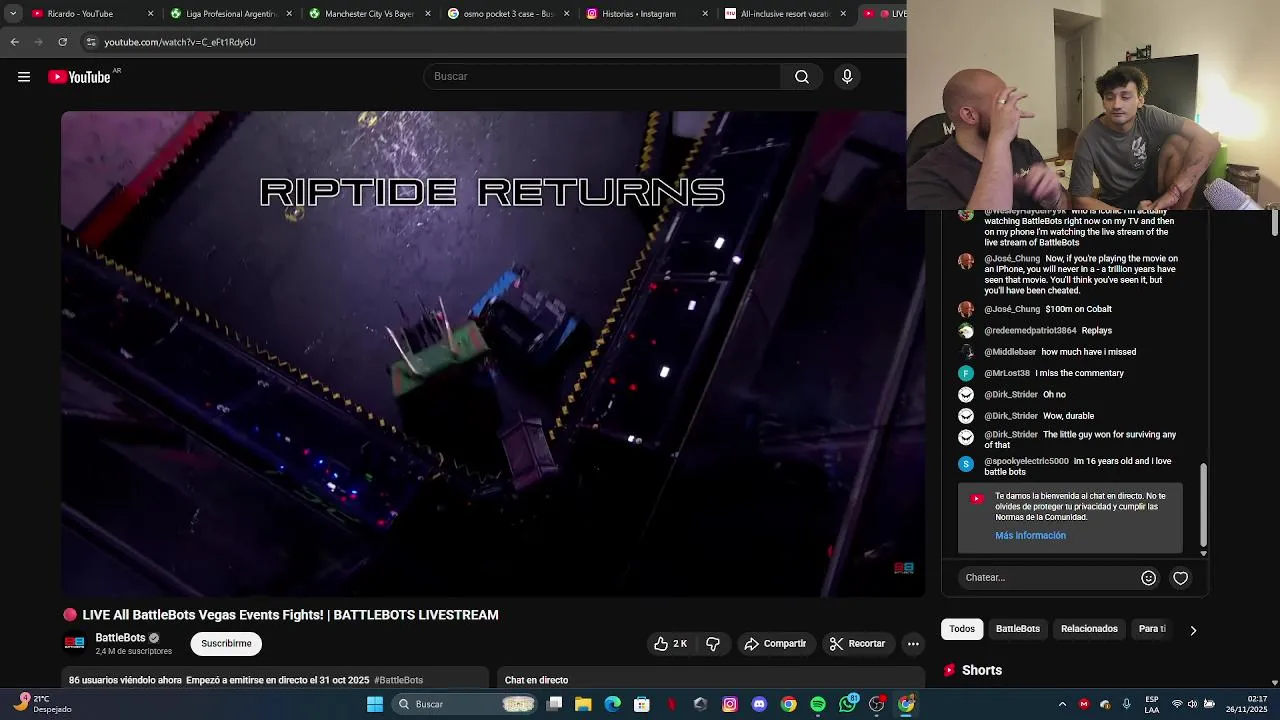Image resolution: width=1280 pixels, height=720 pixels.
Task: Share the video with Compartir
Action: (776, 644)
